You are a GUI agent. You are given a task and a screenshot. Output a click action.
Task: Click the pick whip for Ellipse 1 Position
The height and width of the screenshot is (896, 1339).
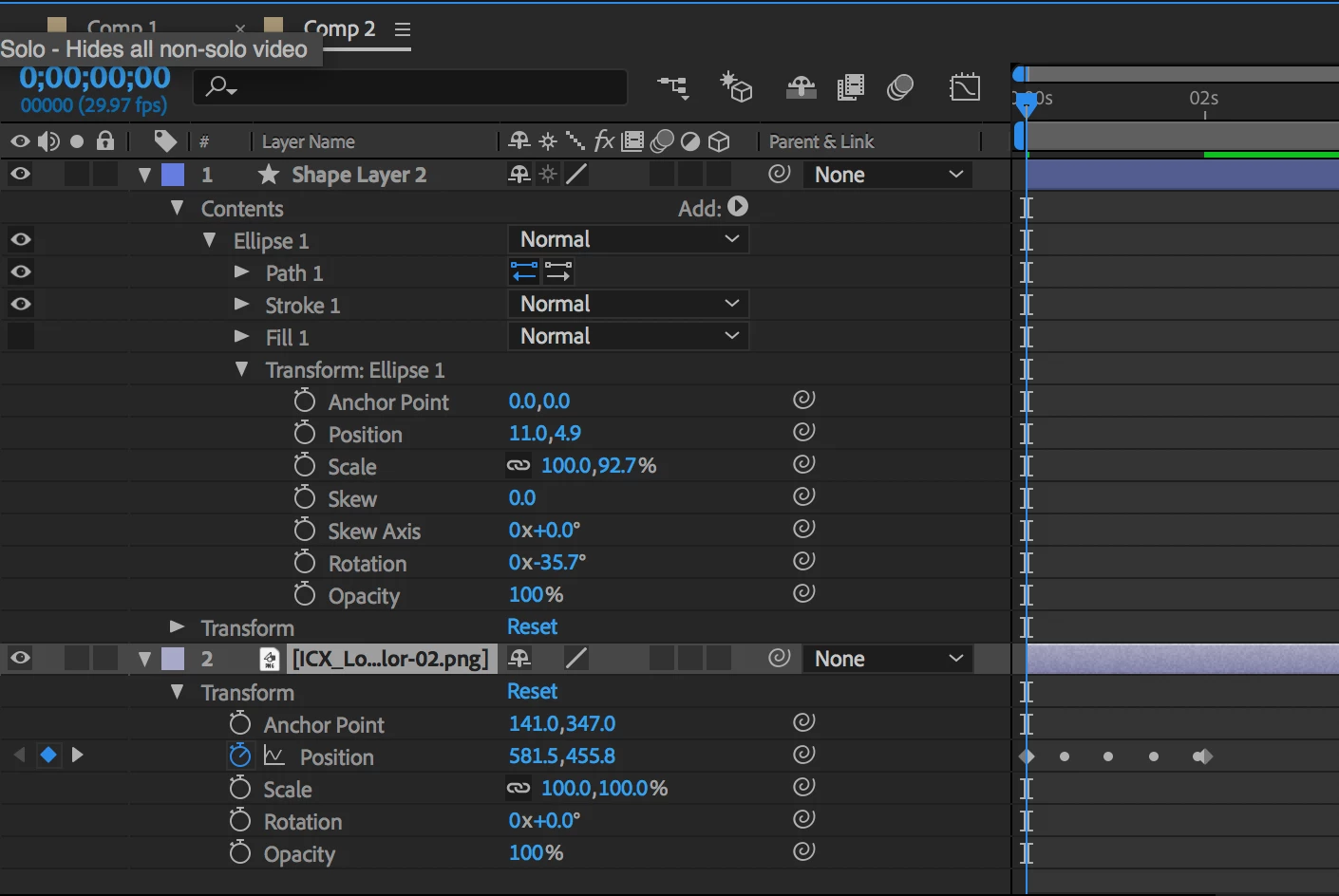click(x=804, y=432)
